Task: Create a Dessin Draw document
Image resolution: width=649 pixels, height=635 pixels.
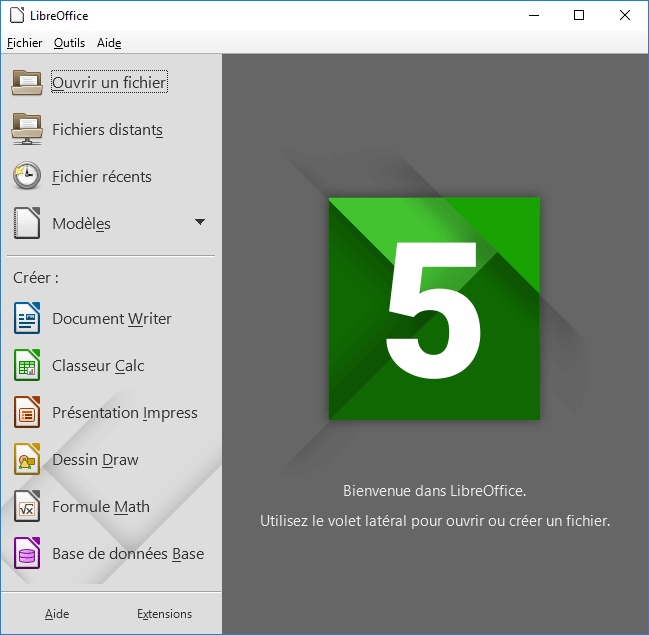Action: 95,460
